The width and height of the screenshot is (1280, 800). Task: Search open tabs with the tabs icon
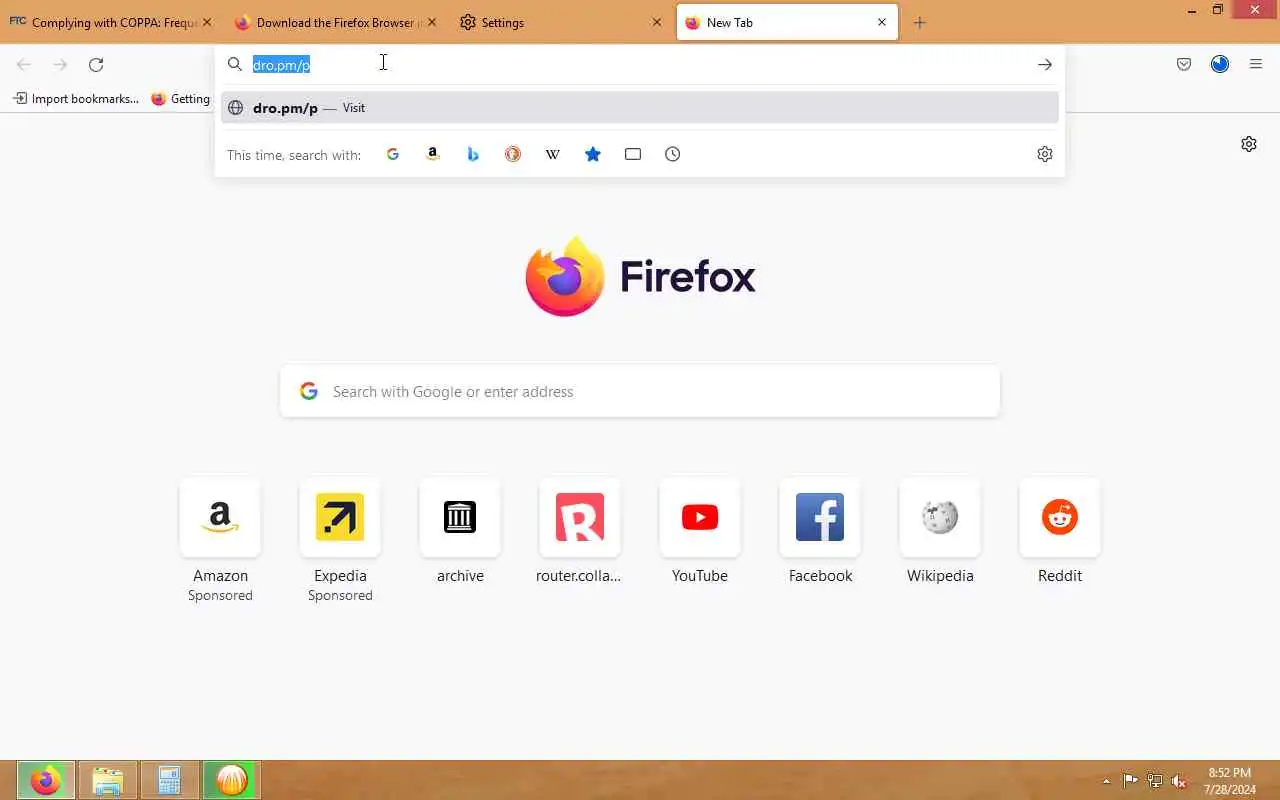[633, 154]
